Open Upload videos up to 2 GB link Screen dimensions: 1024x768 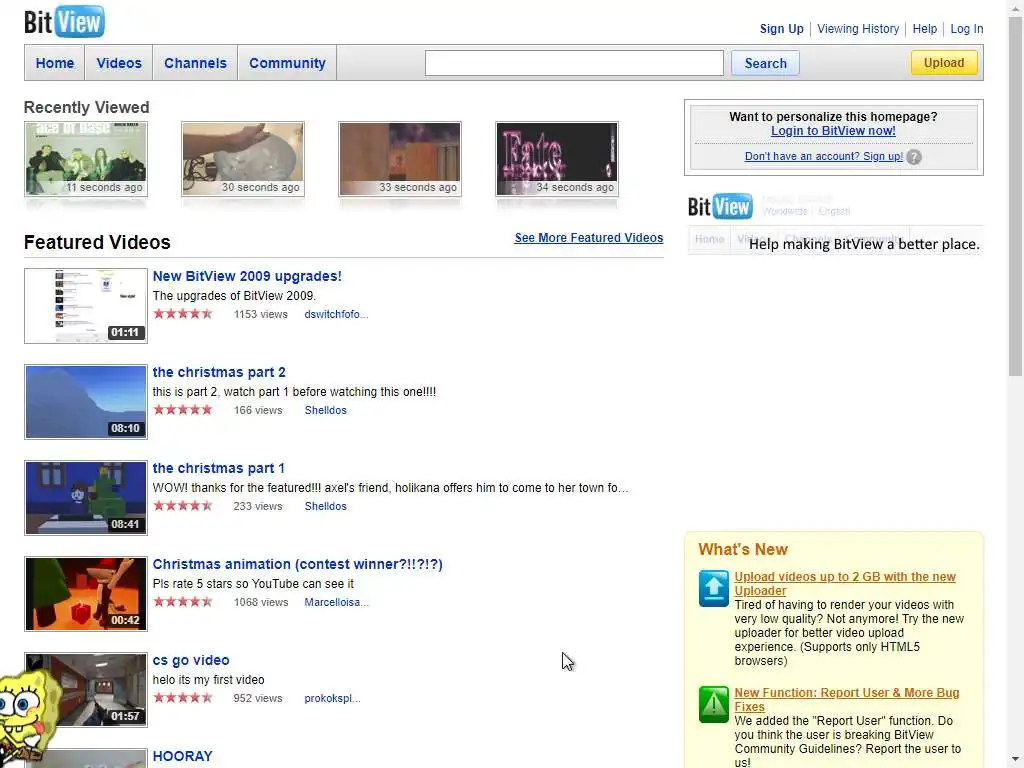click(x=844, y=583)
